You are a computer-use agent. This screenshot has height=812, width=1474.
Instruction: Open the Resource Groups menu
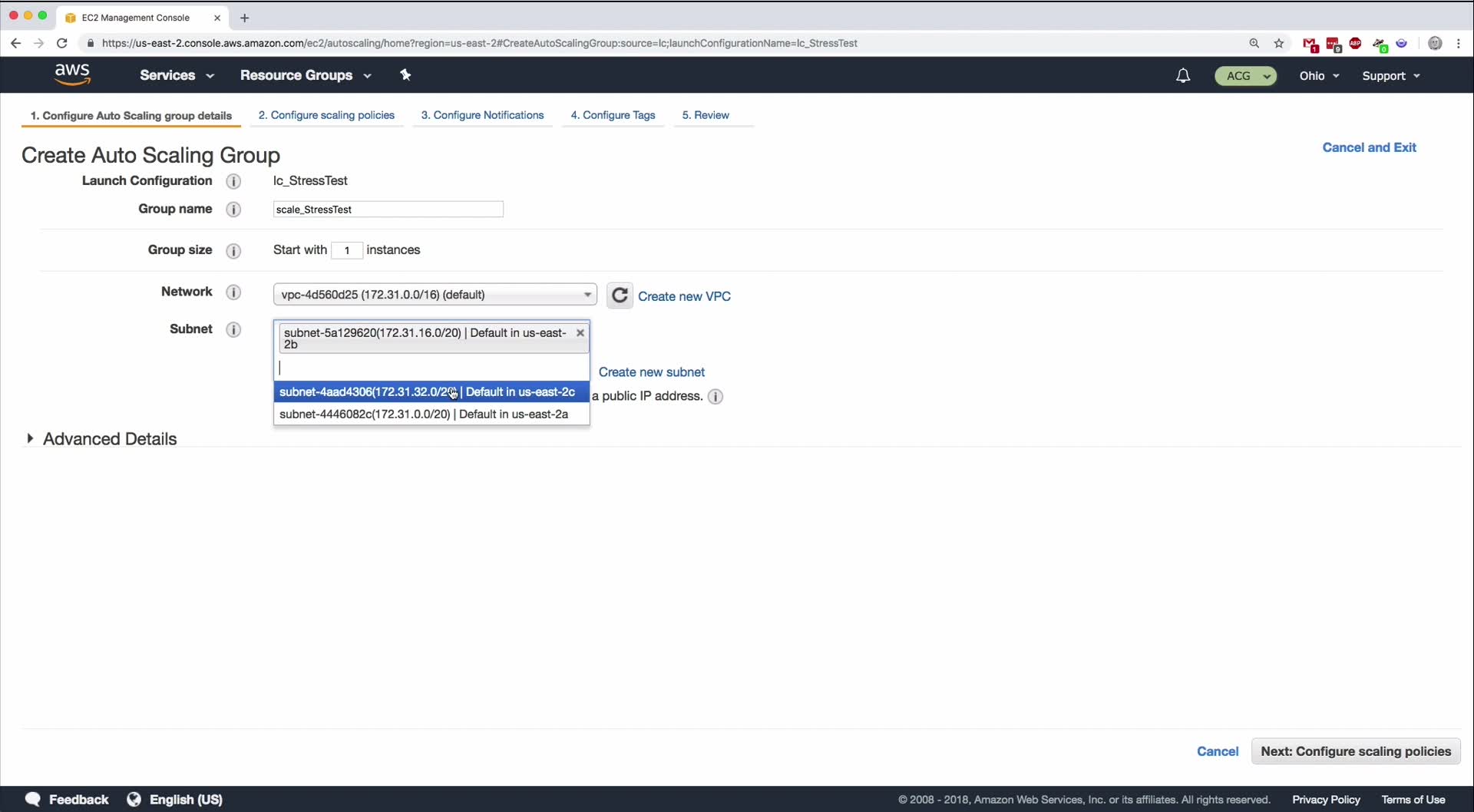coord(306,75)
